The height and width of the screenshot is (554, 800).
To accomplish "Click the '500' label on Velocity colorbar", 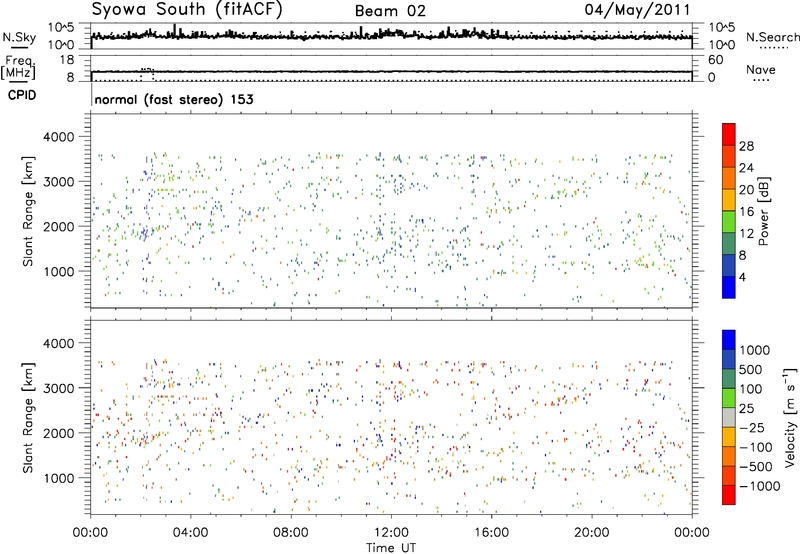I will point(751,369).
